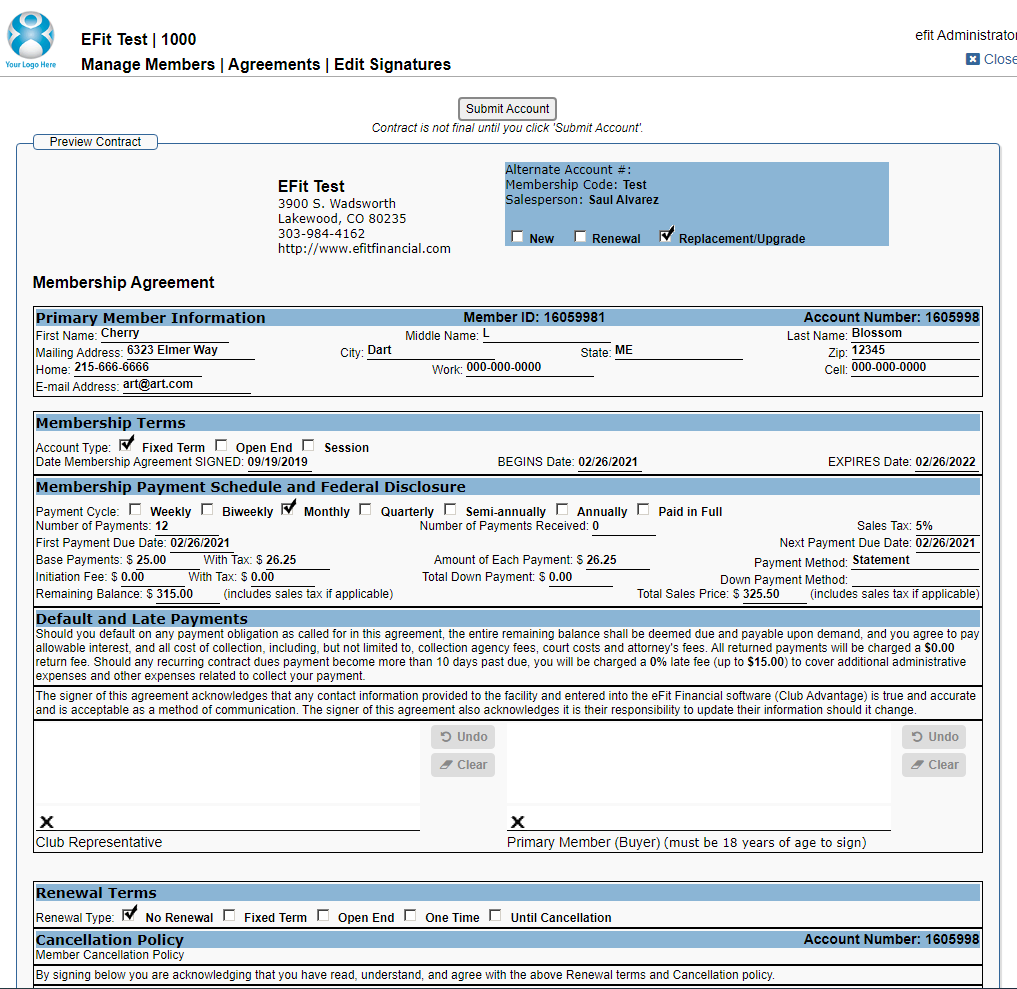Check Annually payment cycle checkbox
Image resolution: width=1017 pixels, height=989 pixels.
click(x=562, y=510)
